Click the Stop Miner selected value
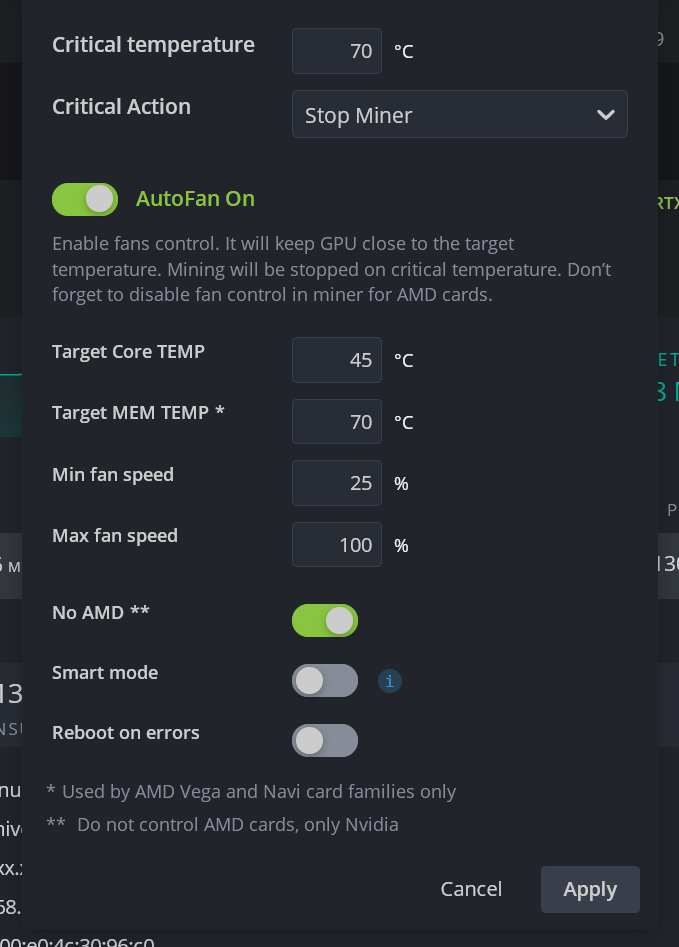679x947 pixels. click(x=359, y=115)
